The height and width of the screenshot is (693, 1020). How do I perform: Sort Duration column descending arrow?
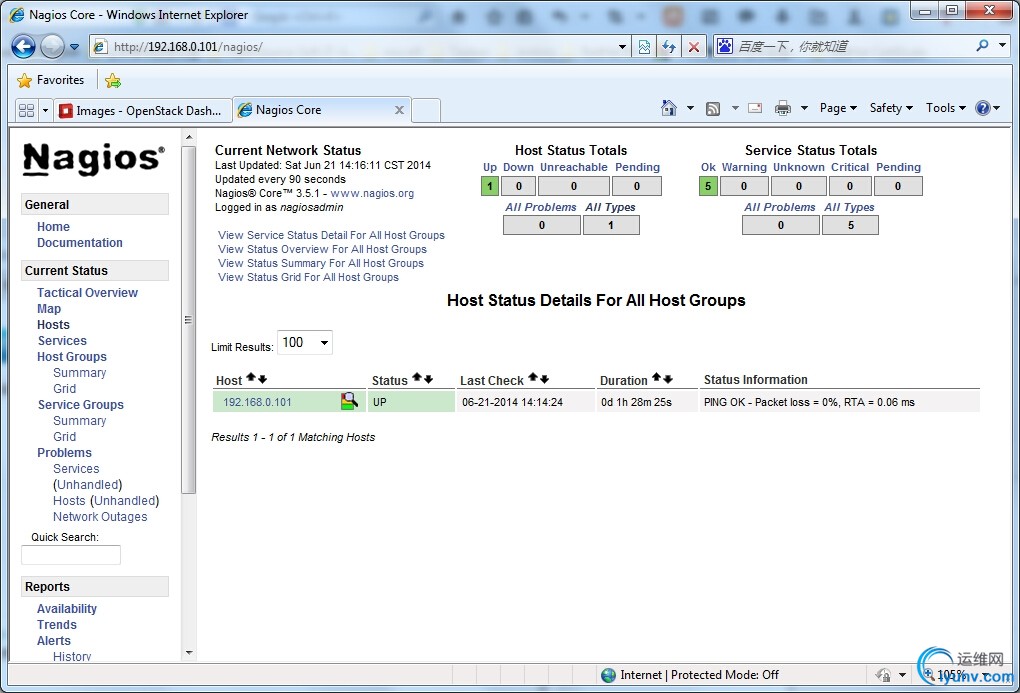pos(668,378)
